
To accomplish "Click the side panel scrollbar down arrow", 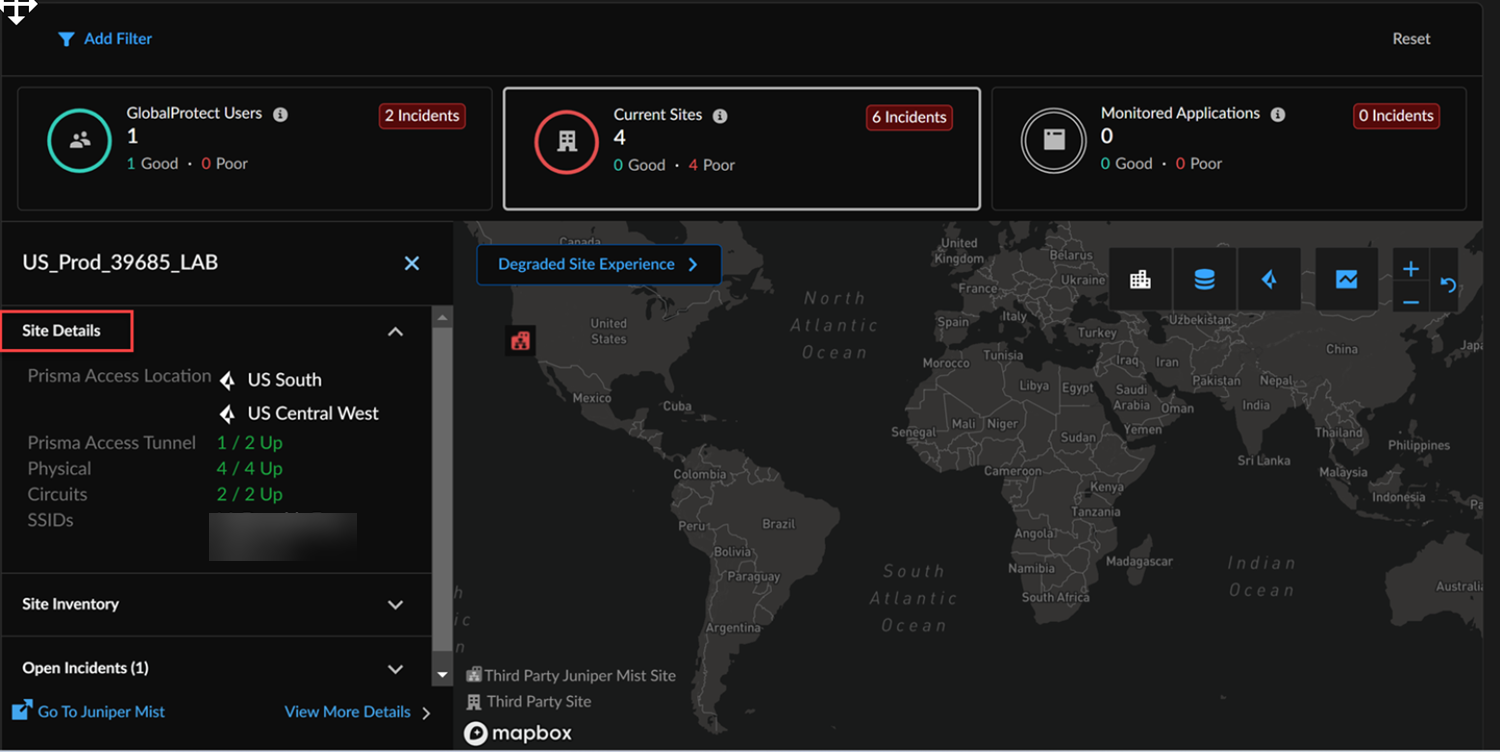I will [442, 676].
